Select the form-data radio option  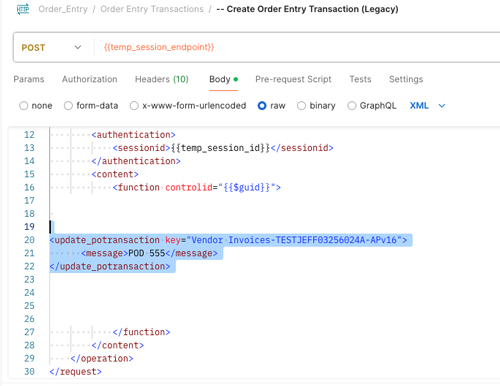point(68,106)
